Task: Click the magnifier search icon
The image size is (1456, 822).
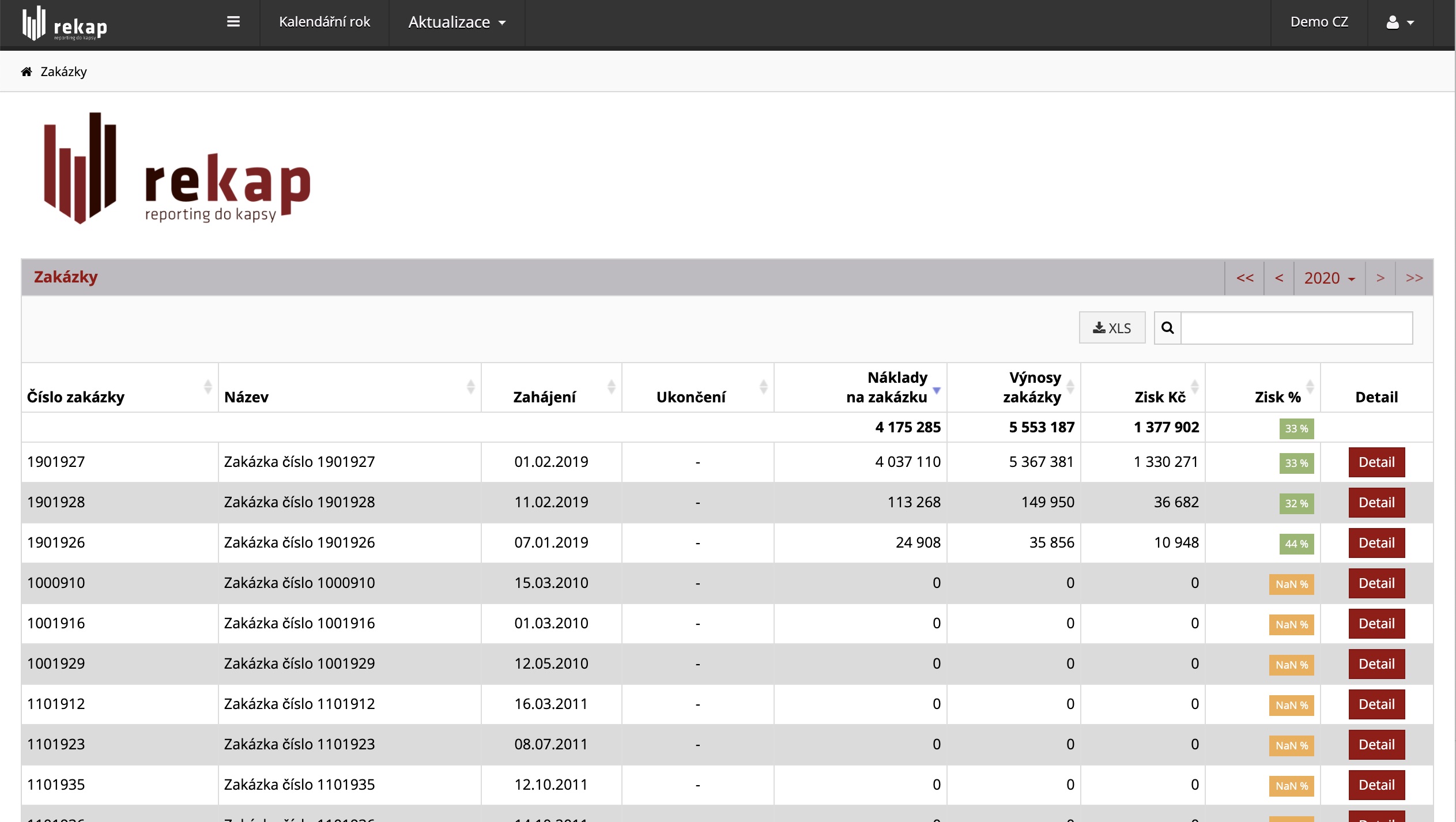Action: (1167, 328)
